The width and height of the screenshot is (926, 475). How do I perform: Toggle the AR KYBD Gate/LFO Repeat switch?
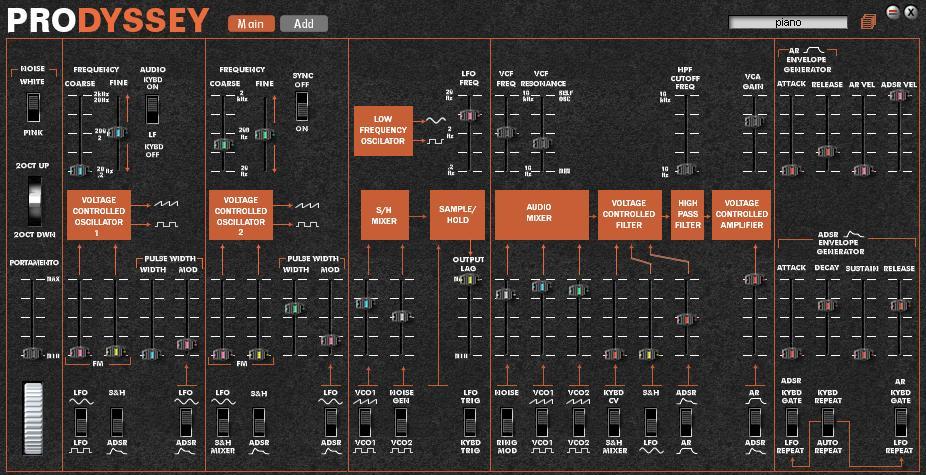(899, 422)
